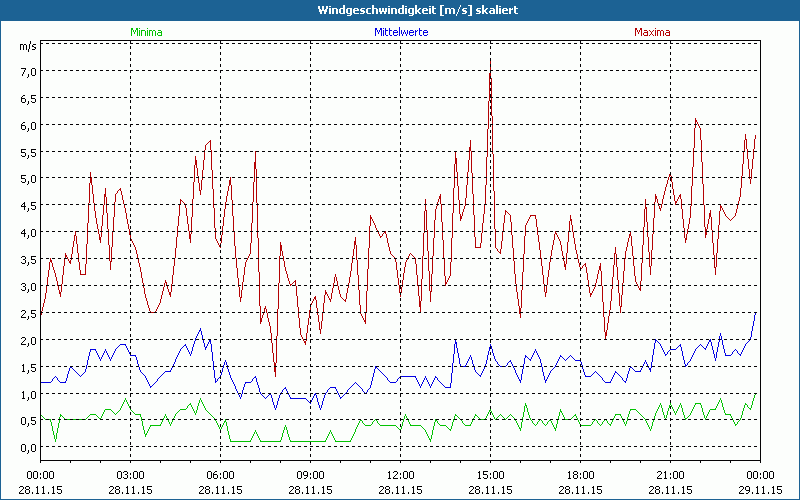Click the 7,0 y-axis label
This screenshot has height=500, width=800.
tap(27, 72)
